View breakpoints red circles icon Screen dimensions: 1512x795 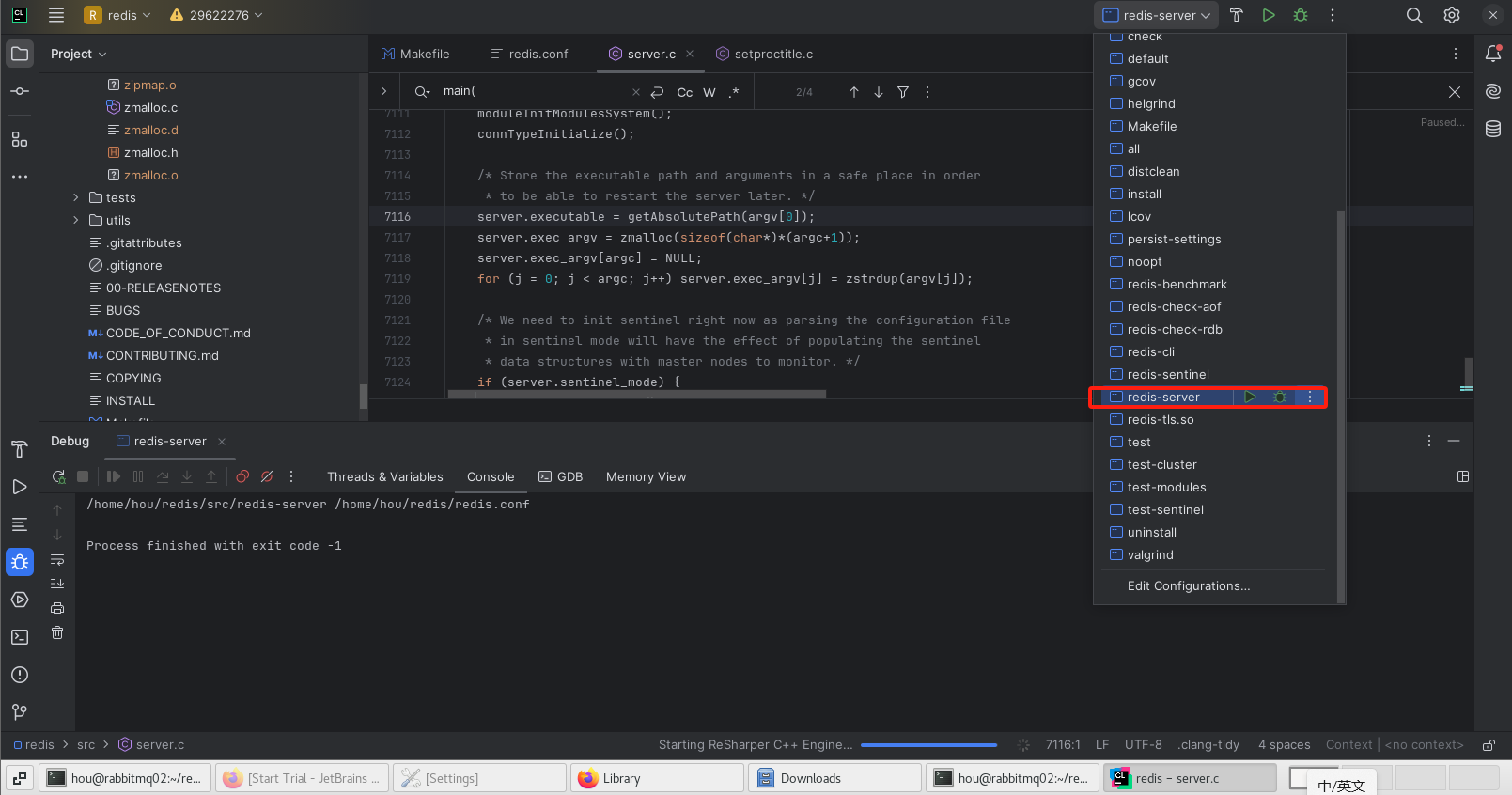coord(242,476)
